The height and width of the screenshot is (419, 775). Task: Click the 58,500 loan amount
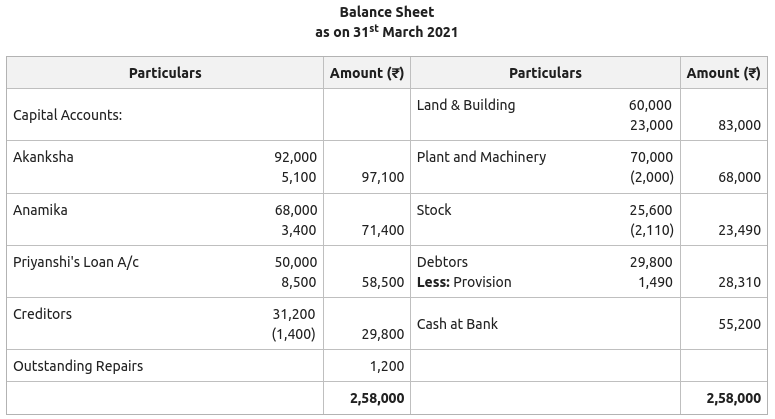pyautogui.click(x=381, y=282)
